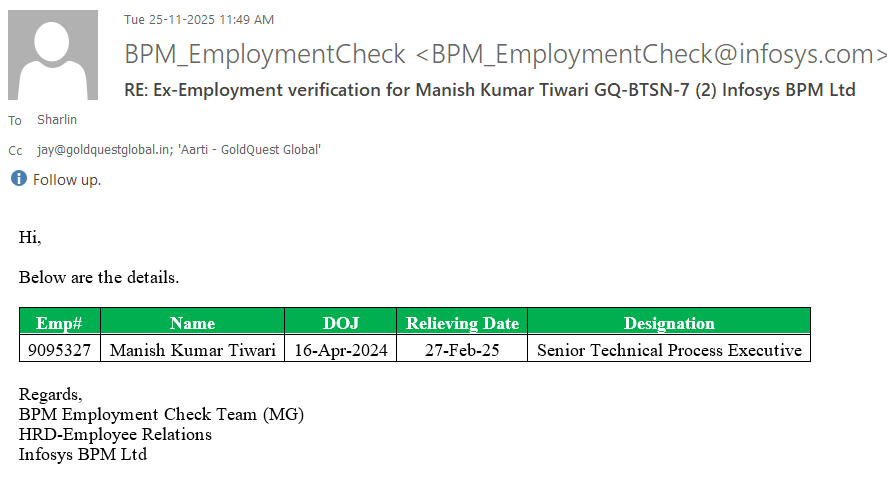Click the 'Hi,' greeting line

[x=30, y=237]
